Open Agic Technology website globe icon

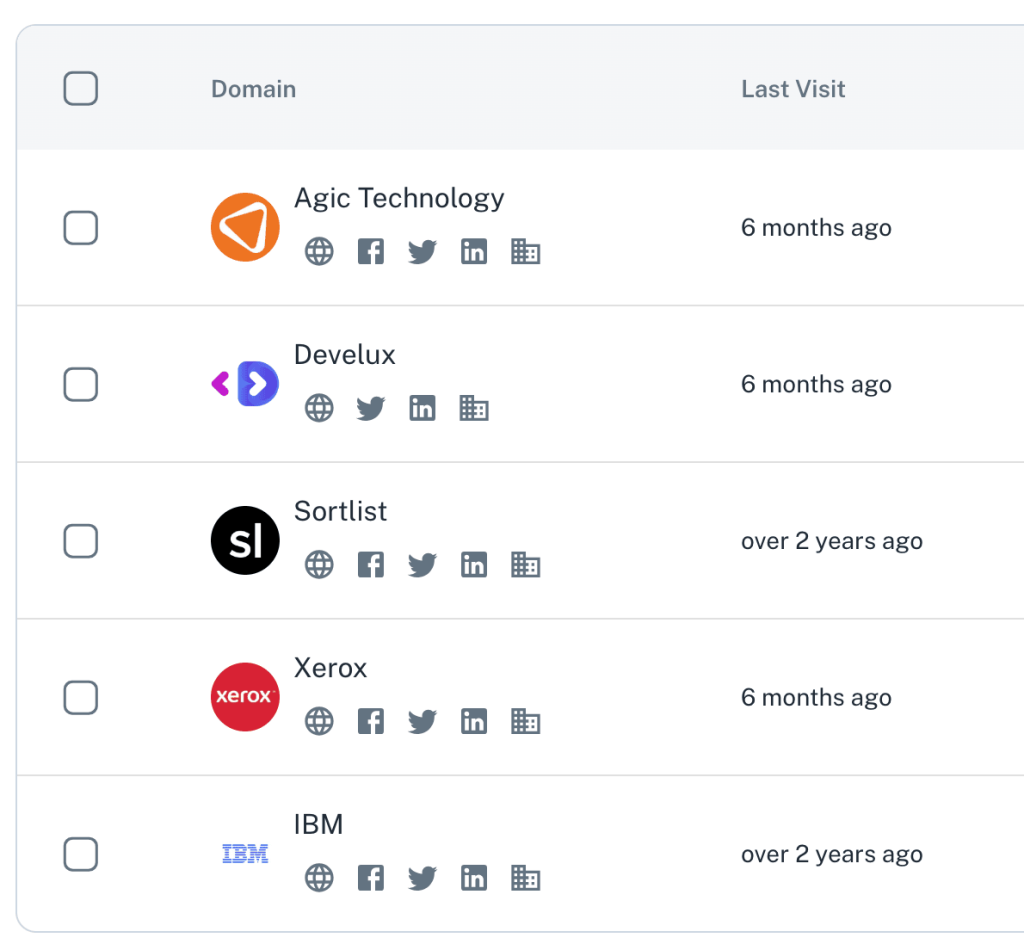coord(319,252)
